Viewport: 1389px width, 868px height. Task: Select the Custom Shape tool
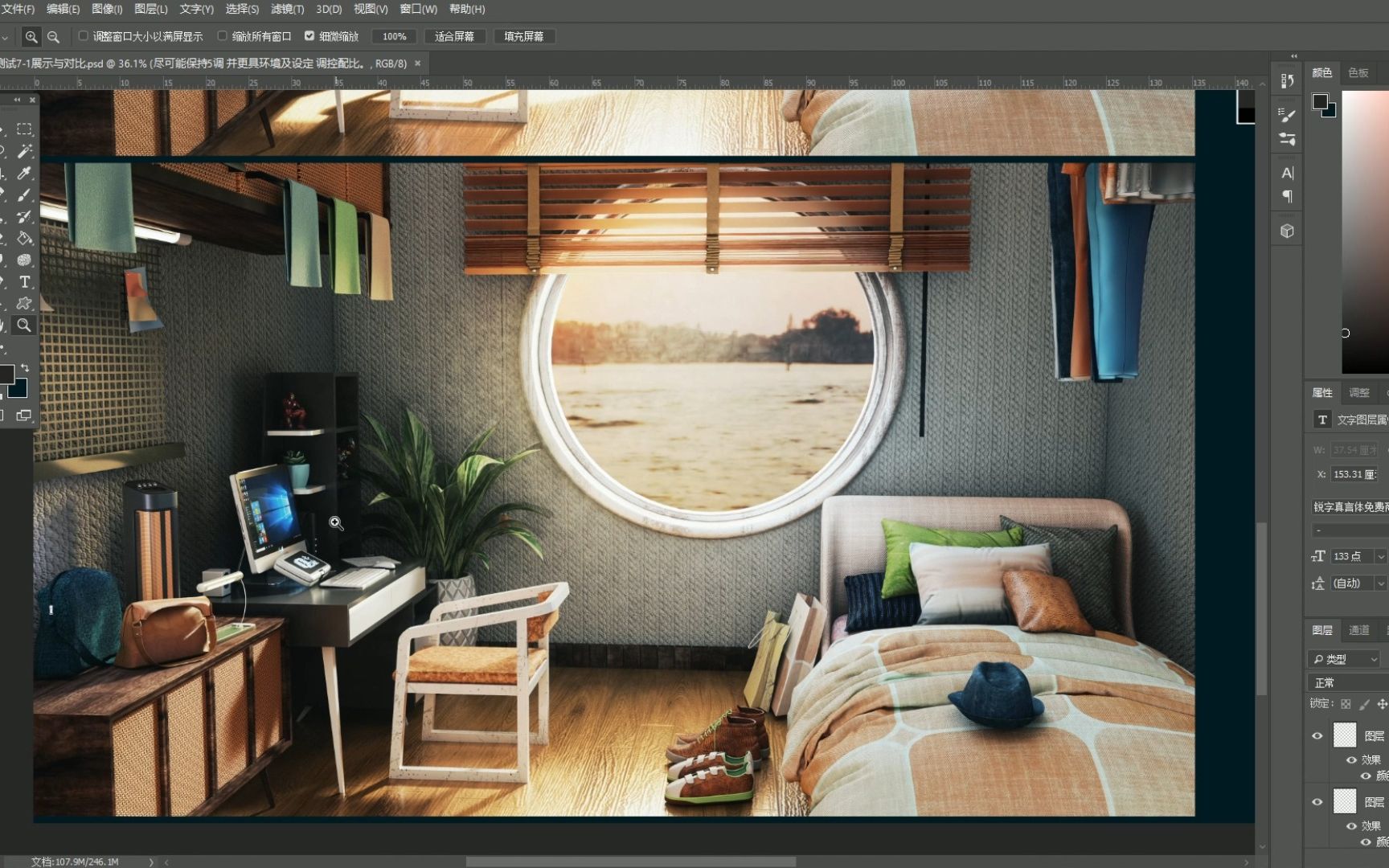pyautogui.click(x=24, y=303)
